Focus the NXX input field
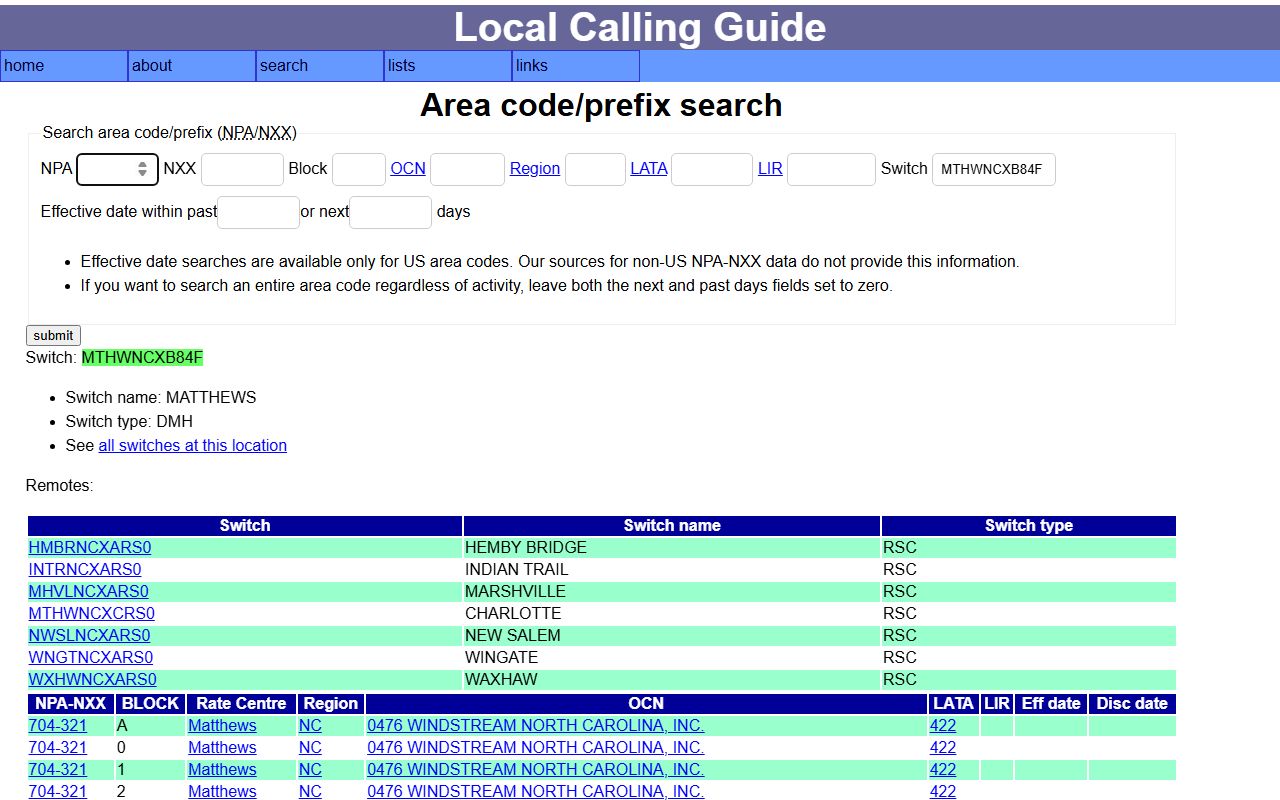The image size is (1280, 800). click(x=242, y=169)
